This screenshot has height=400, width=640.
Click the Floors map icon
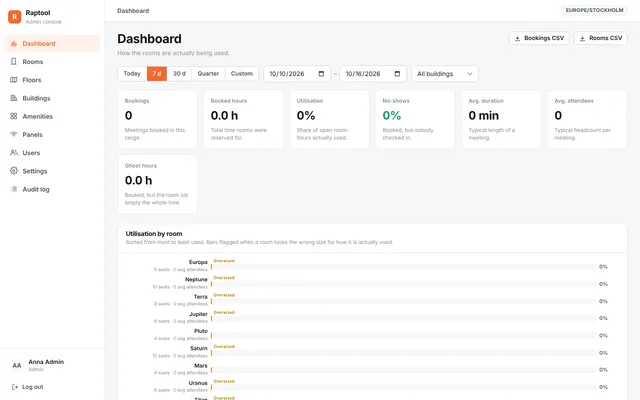click(x=14, y=80)
